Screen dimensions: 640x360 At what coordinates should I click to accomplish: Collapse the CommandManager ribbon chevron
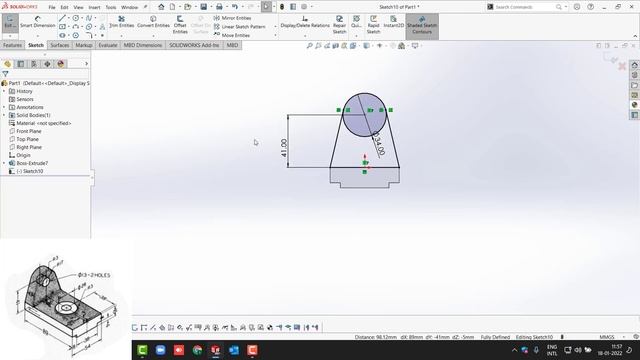tap(635, 36)
